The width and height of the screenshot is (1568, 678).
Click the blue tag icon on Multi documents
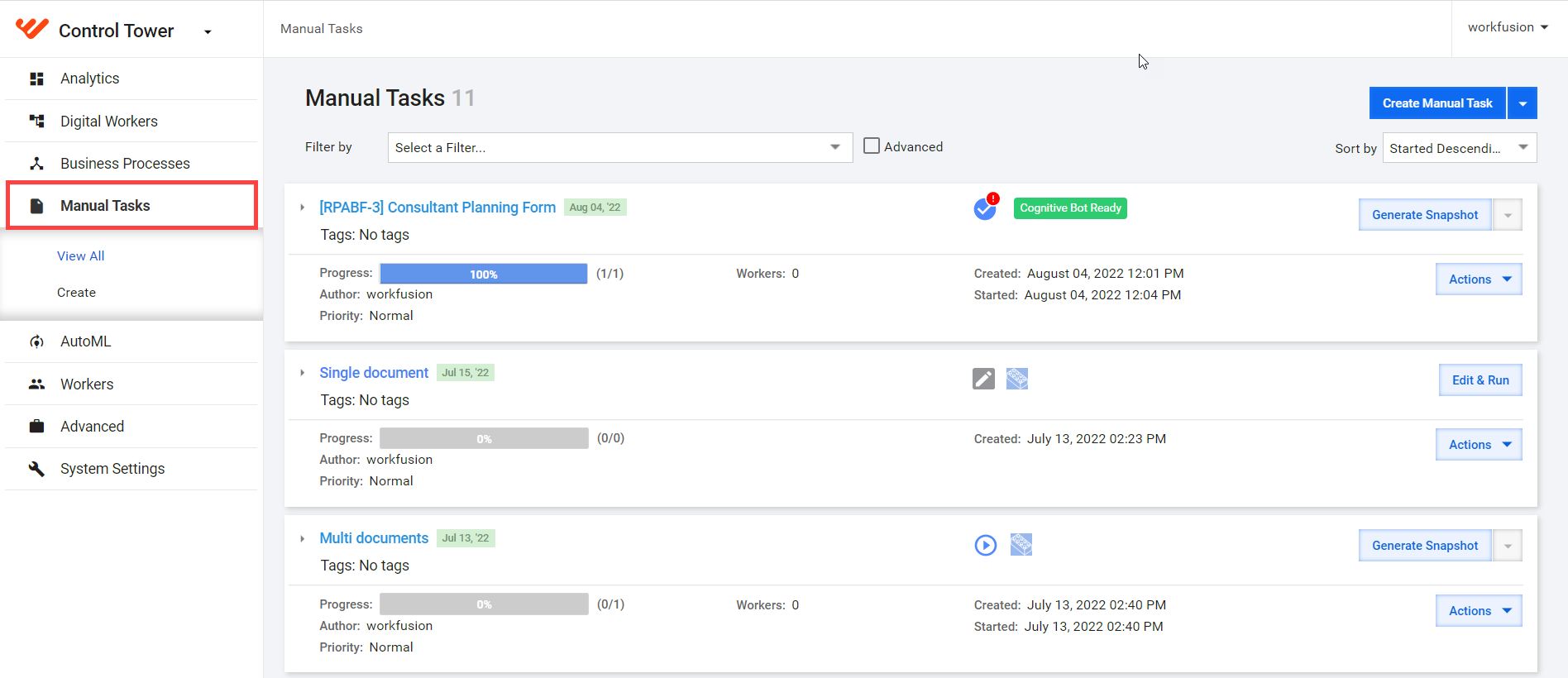coord(1021,545)
